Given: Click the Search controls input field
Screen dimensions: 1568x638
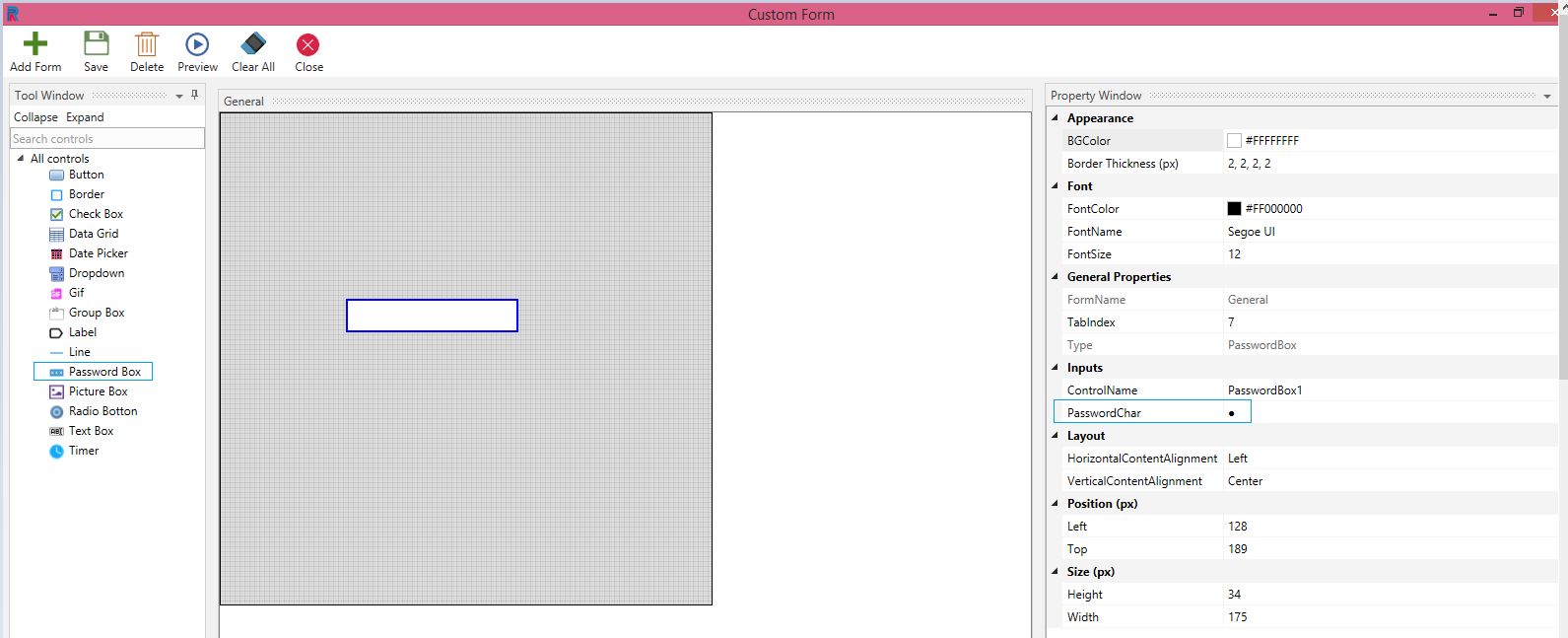Looking at the screenshot, I should point(106,139).
